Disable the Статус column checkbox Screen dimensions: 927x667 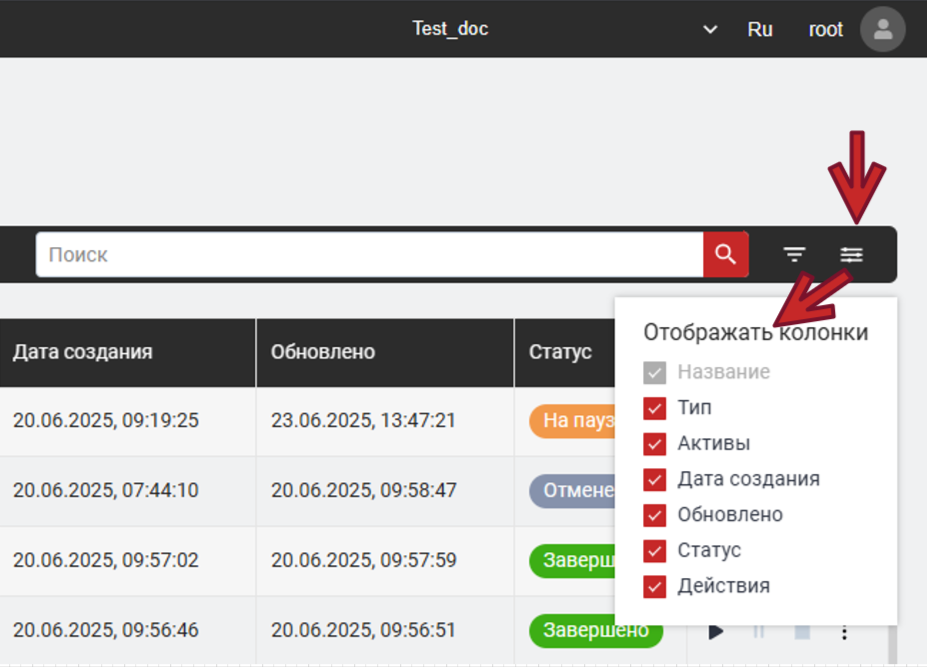(655, 551)
